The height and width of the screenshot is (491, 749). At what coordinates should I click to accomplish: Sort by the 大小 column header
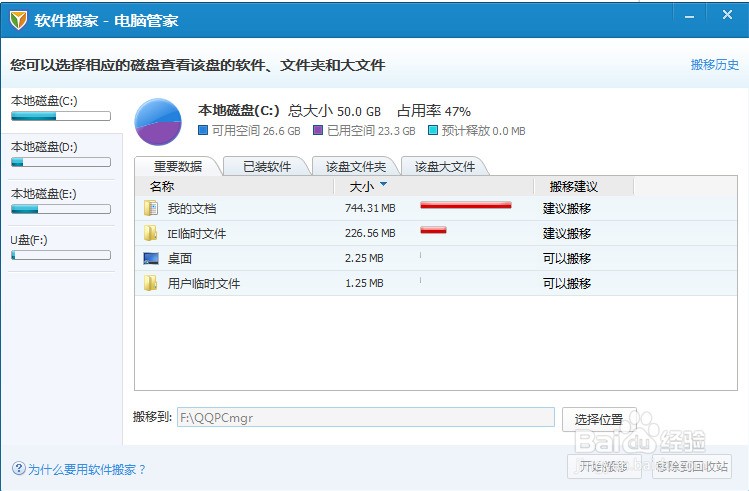(433, 186)
